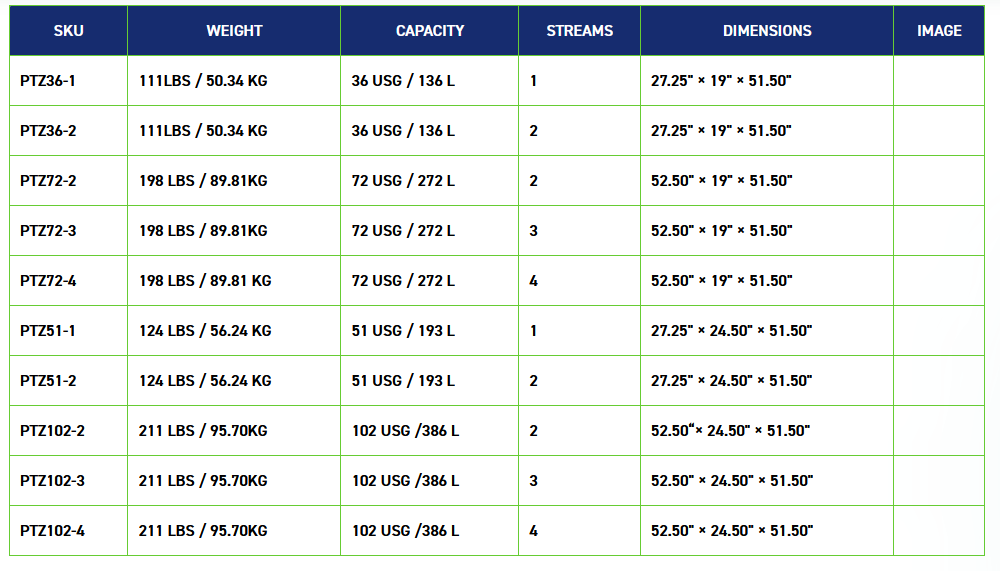1000x571 pixels.
Task: Select the PTZ36-2 SKU cell
Action: click(x=48, y=131)
